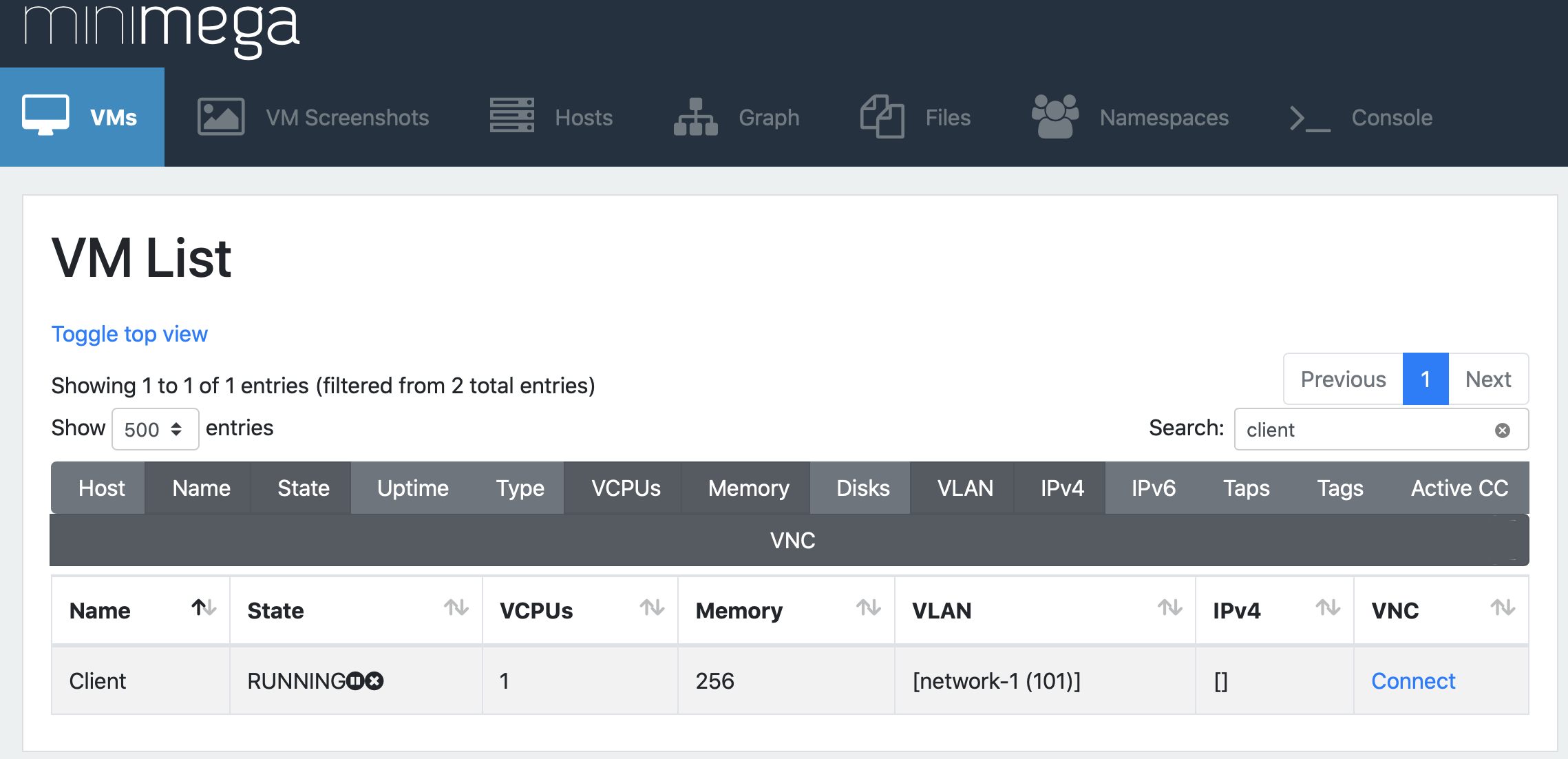Click Connect to open Client VNC
Viewport: 1568px width, 759px height.
click(1413, 681)
